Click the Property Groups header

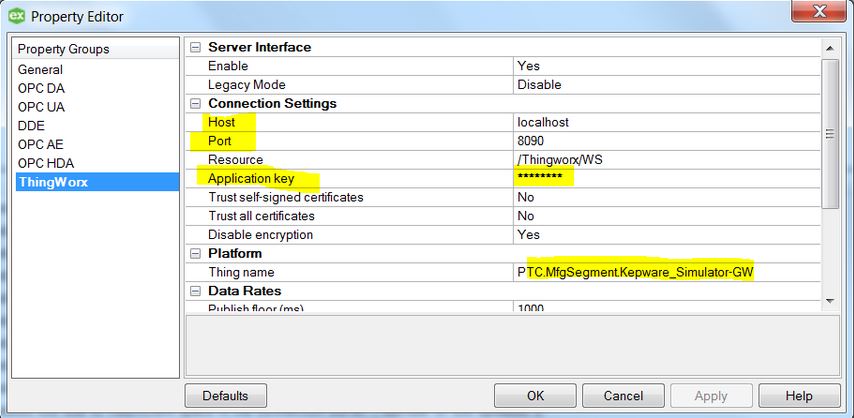click(95, 49)
